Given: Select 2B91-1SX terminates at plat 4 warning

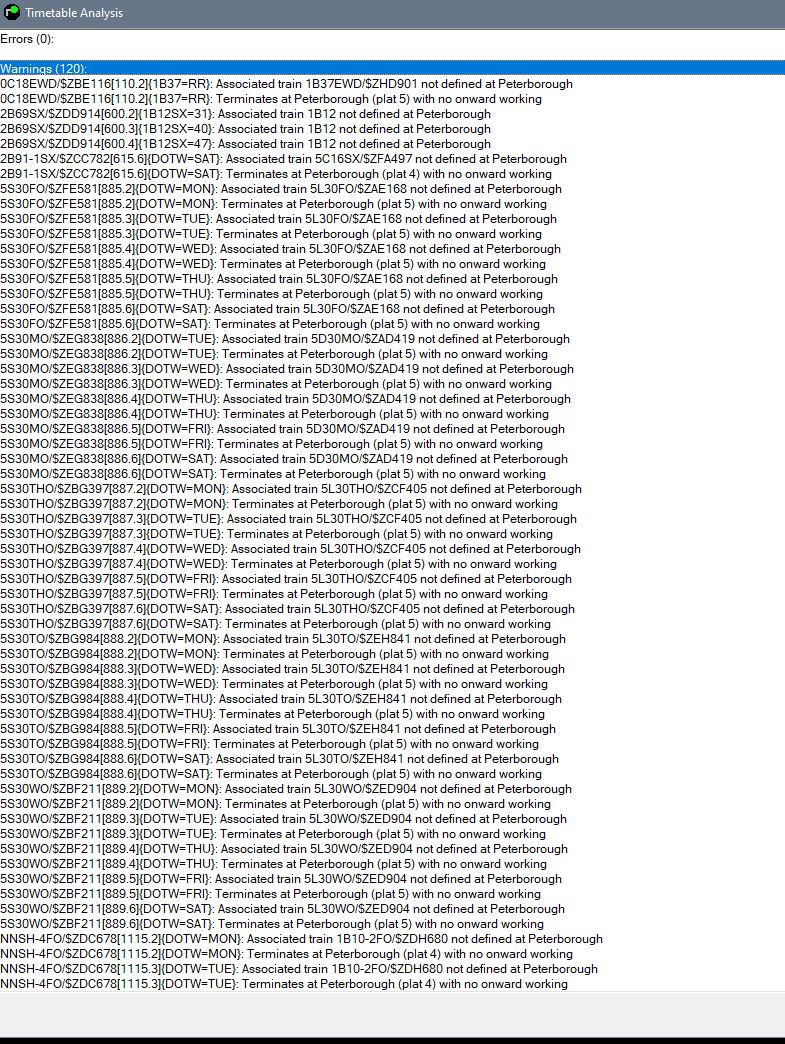Looking at the screenshot, I should 276,174.
